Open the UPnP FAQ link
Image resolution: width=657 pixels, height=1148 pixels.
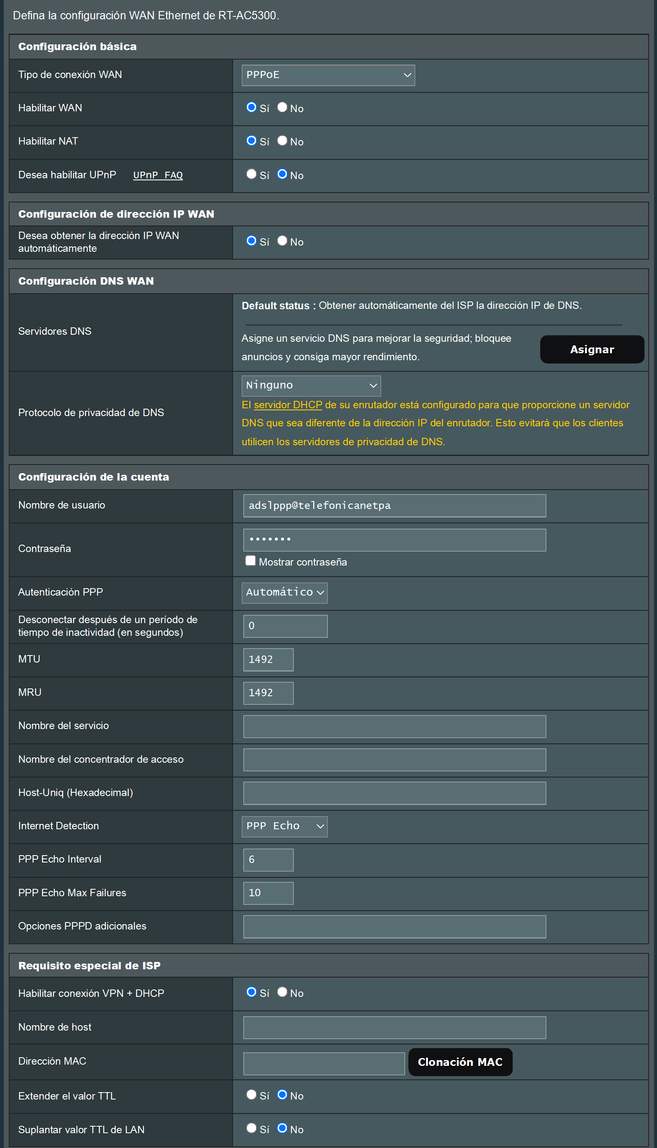click(159, 175)
